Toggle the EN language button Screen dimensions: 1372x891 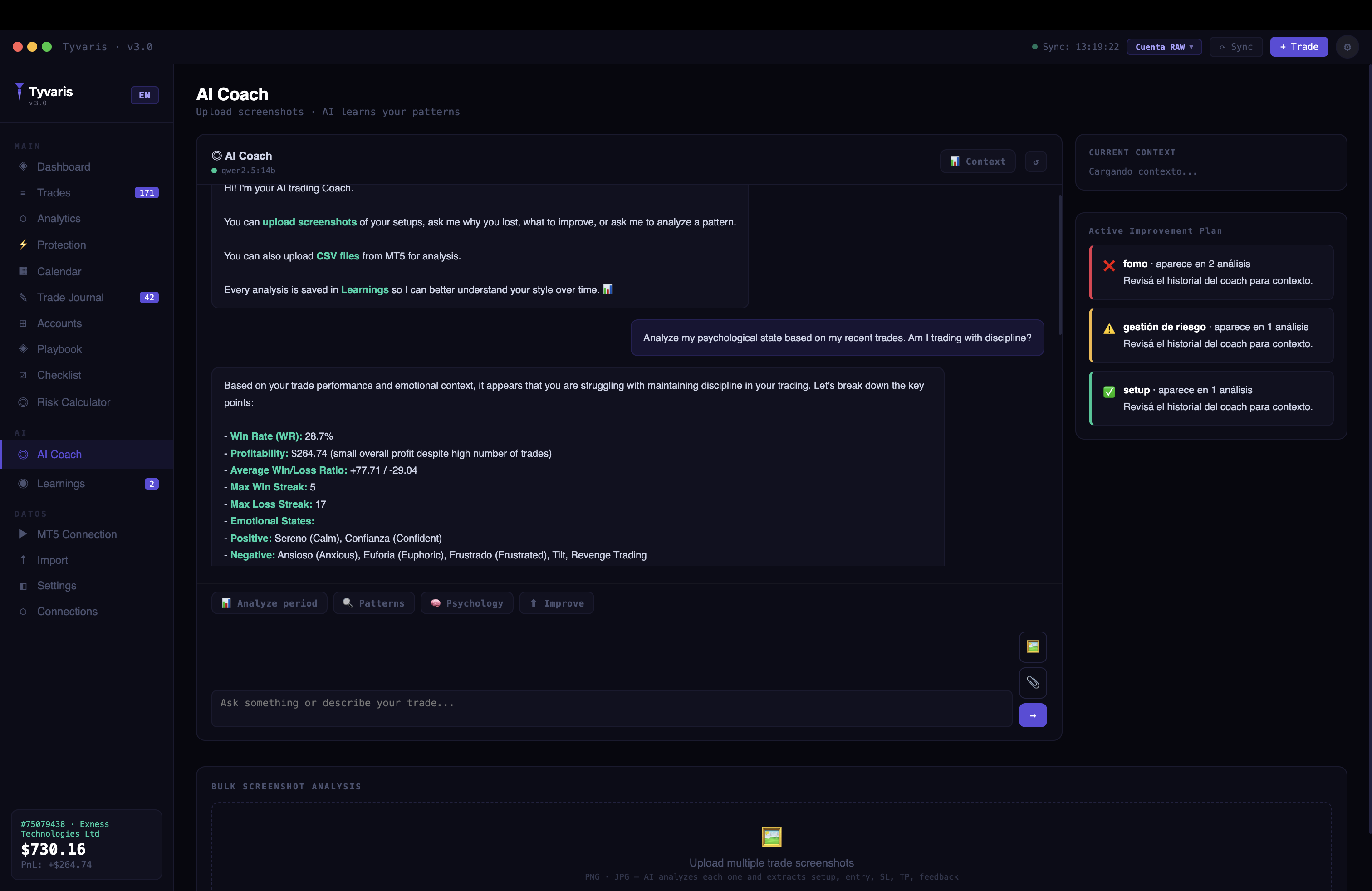point(145,95)
